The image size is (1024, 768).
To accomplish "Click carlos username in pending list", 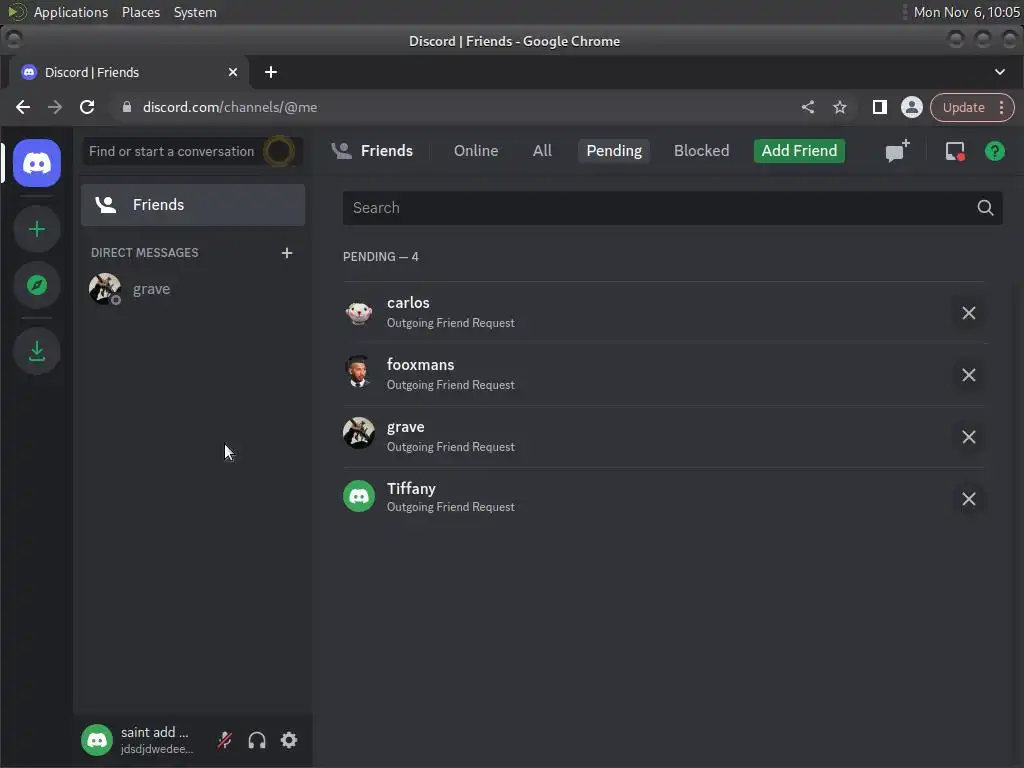I will pyautogui.click(x=408, y=302).
